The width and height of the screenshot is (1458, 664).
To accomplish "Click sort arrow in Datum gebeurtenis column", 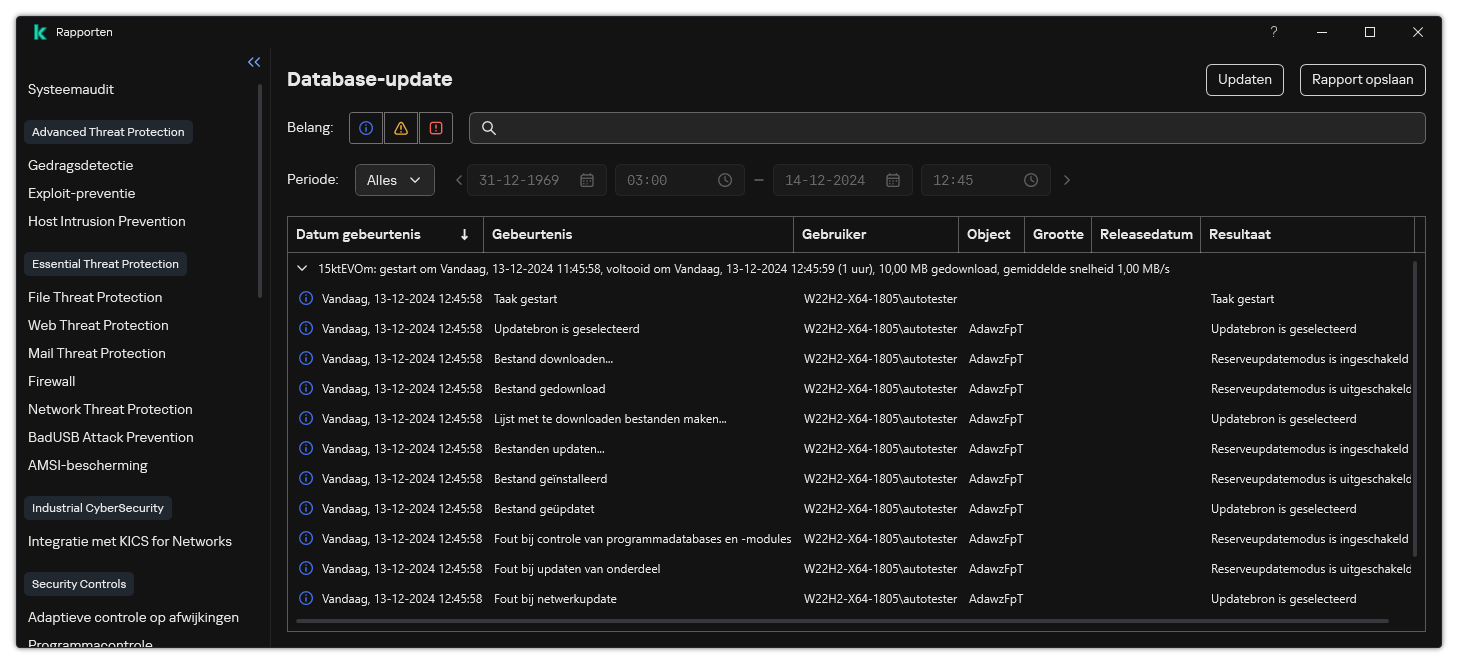I will point(464,235).
